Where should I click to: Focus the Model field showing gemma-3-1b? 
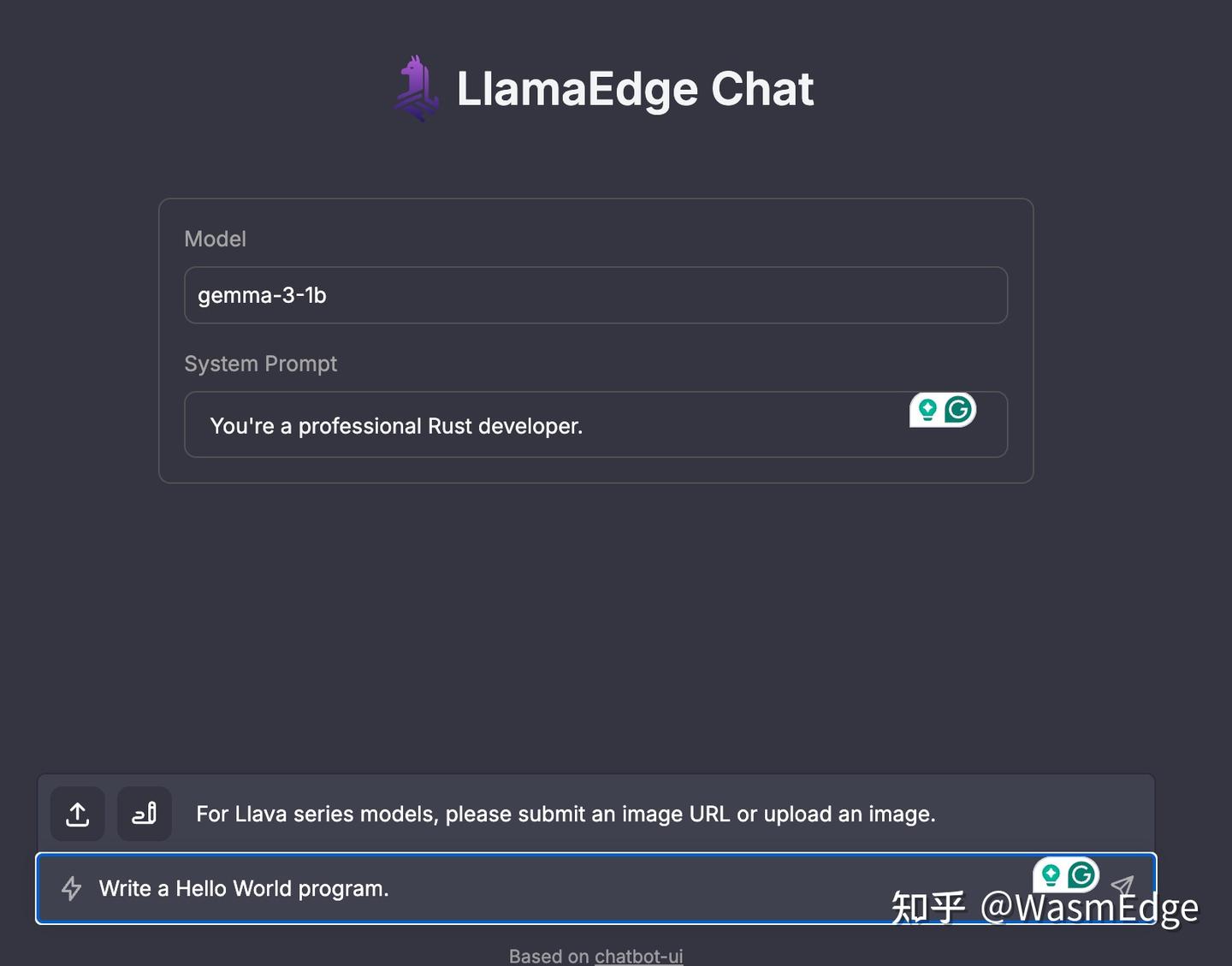pos(595,295)
